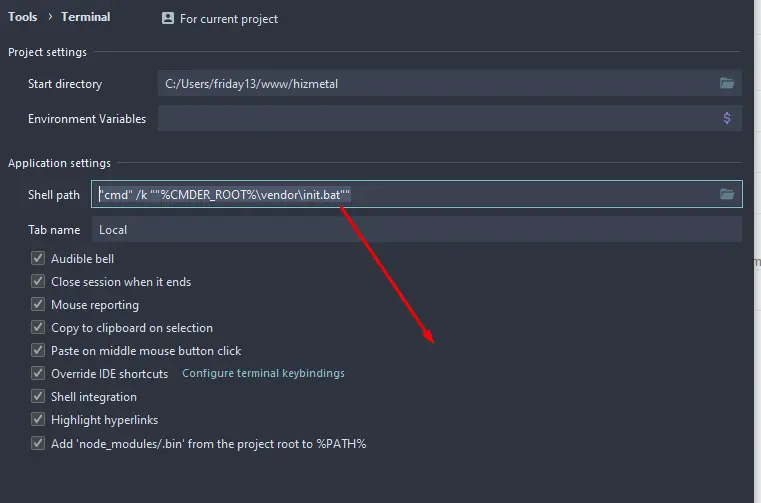Focus the Environment Variables field
The width and height of the screenshot is (761, 503).
449,118
